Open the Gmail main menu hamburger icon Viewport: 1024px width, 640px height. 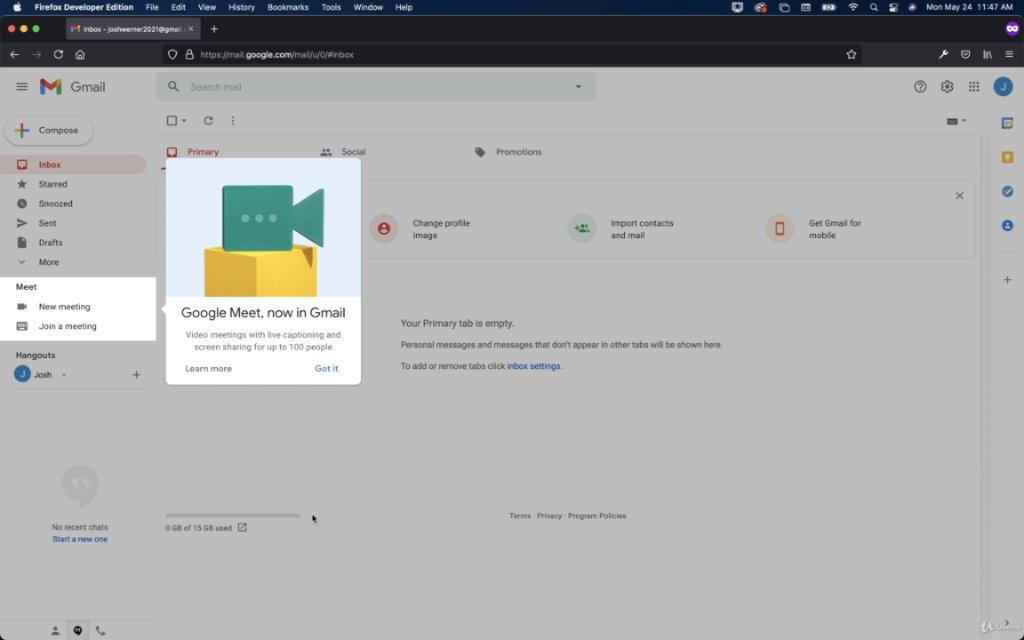pyautogui.click(x=22, y=87)
